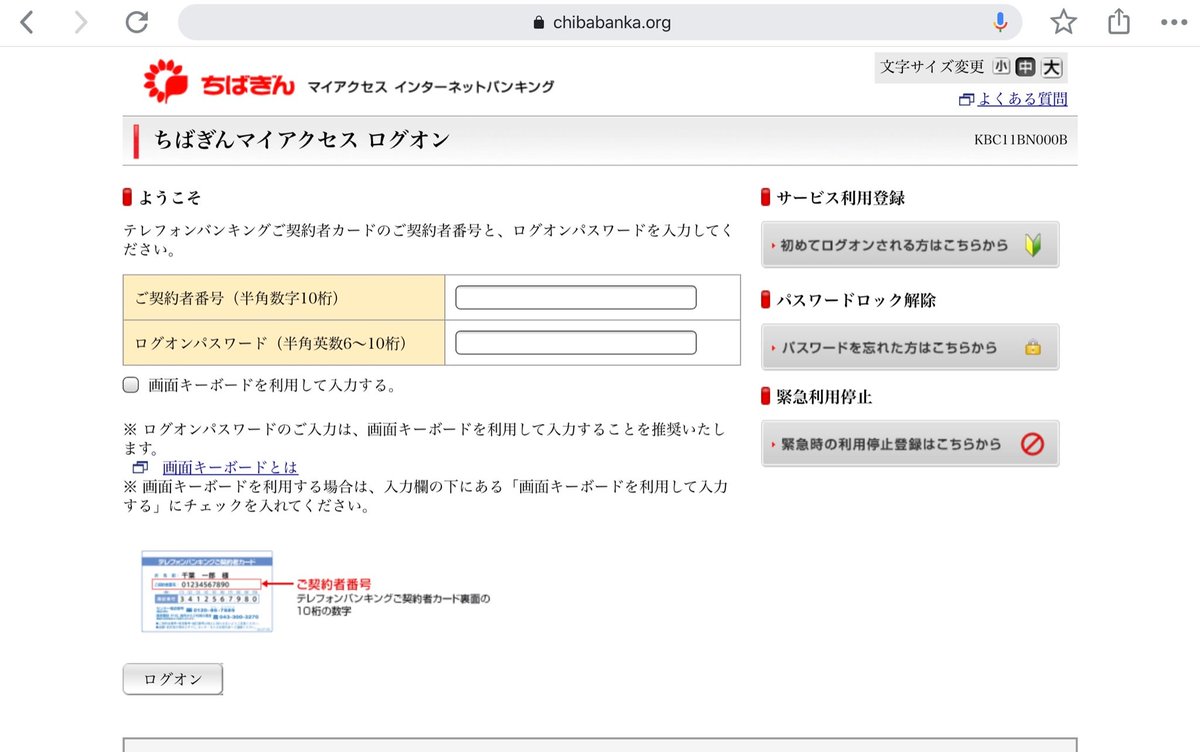Screen dimensions: 1200x752
Task: Click the パスワードロック解除 heading
Action: [x=856, y=300]
